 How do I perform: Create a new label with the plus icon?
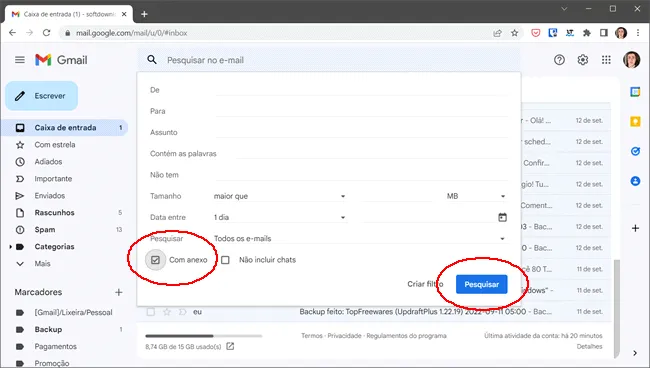(119, 293)
